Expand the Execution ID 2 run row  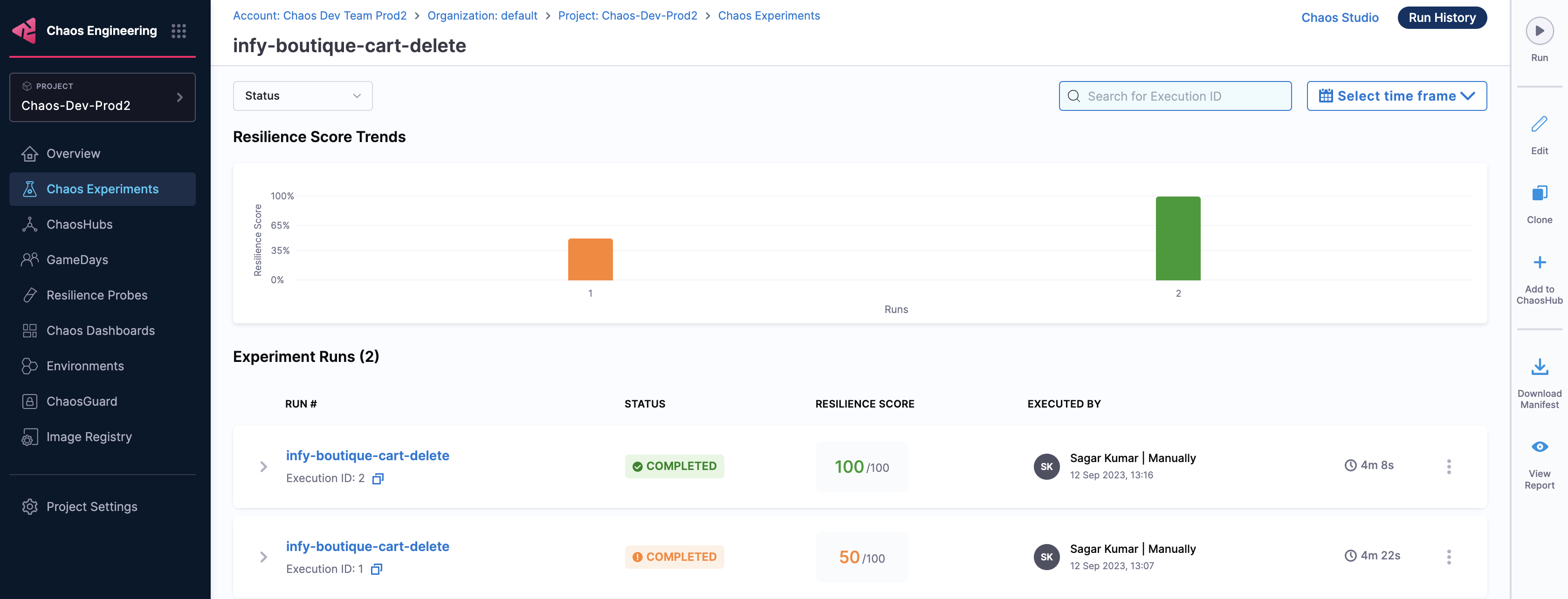[x=263, y=466]
